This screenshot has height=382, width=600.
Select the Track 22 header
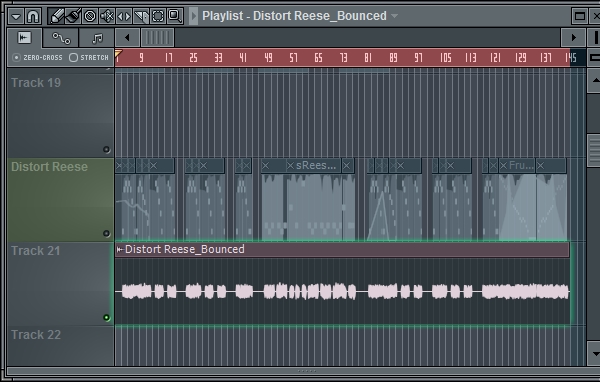[60, 346]
